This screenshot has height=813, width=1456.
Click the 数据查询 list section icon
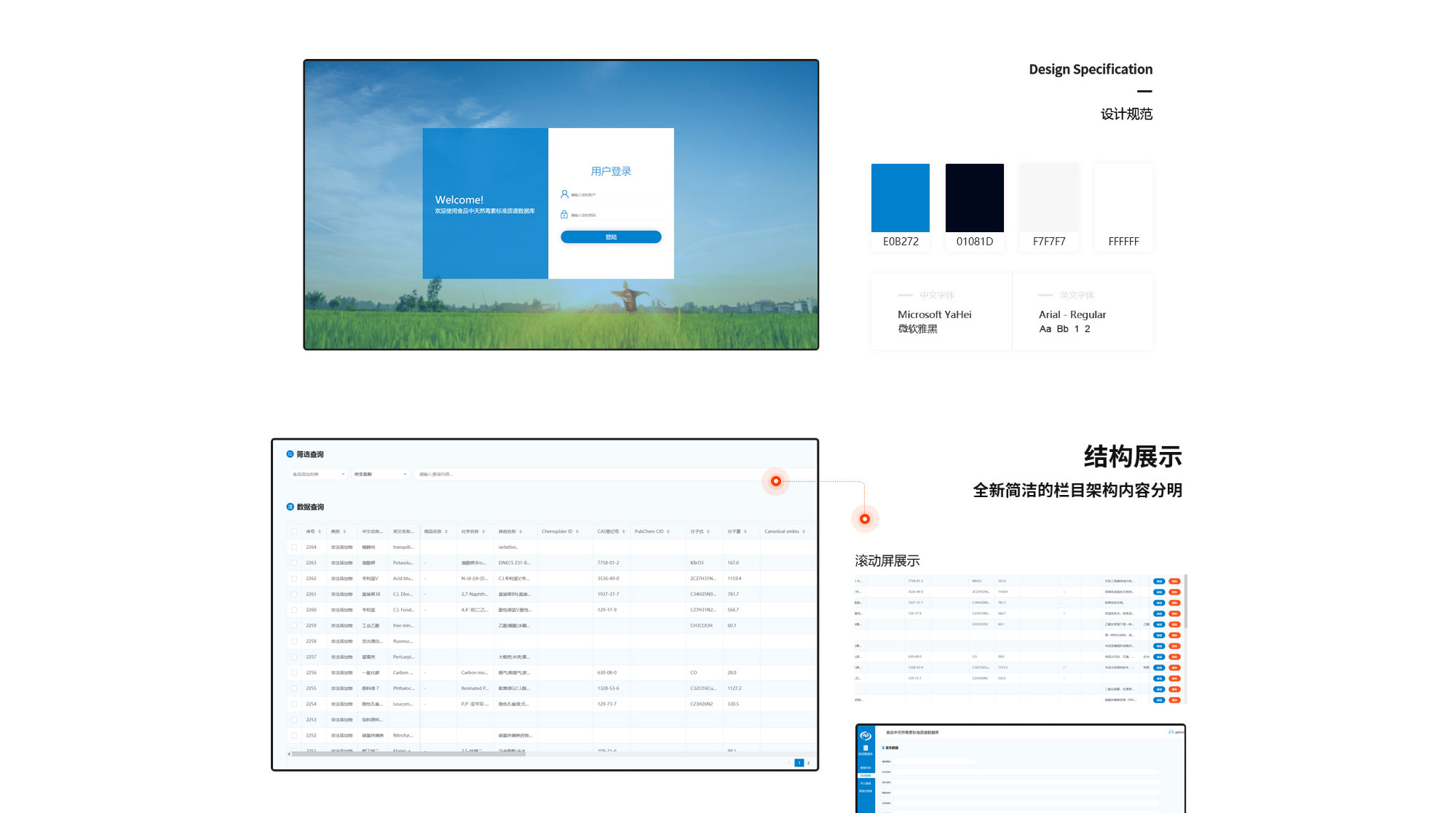pos(290,507)
